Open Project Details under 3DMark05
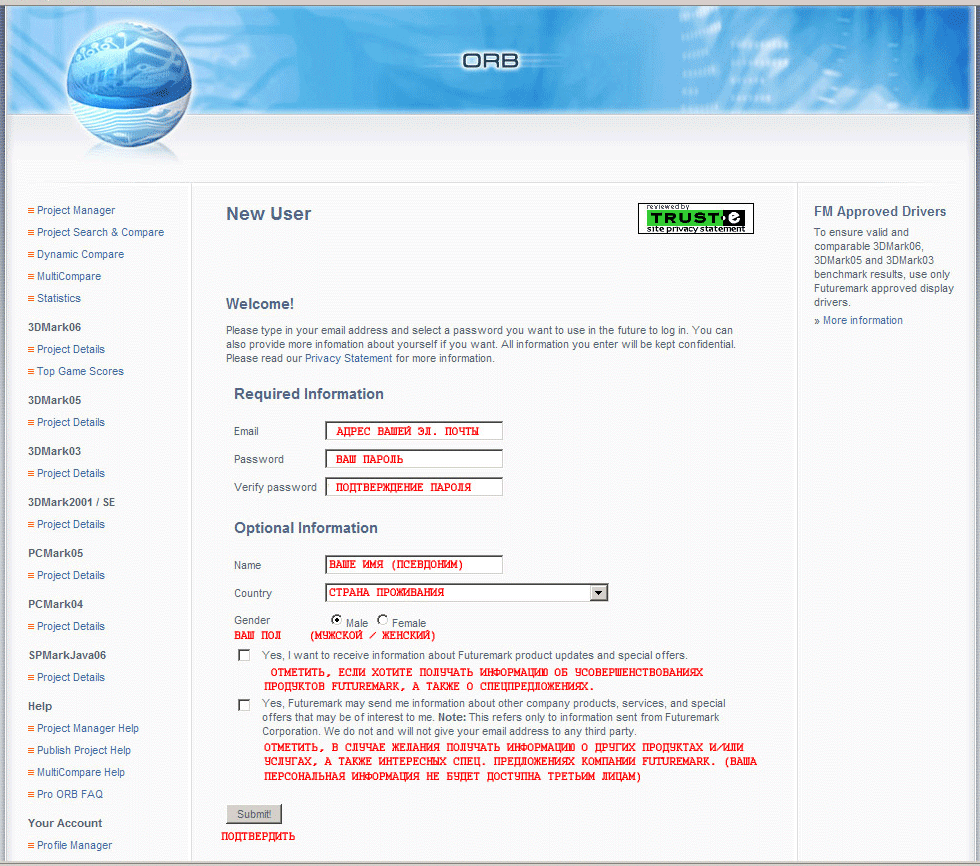980x866 pixels. coord(71,422)
